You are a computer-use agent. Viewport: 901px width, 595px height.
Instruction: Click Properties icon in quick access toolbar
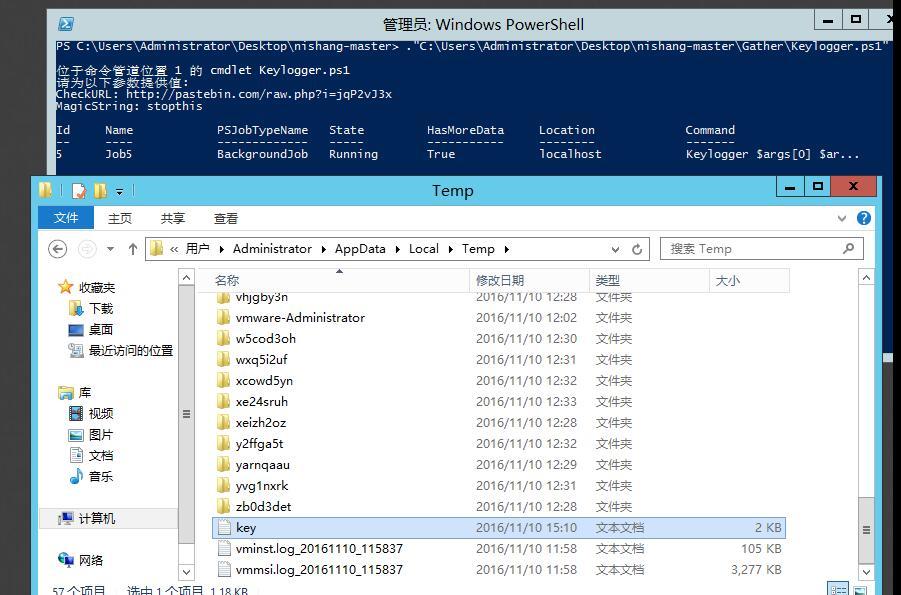(x=78, y=191)
